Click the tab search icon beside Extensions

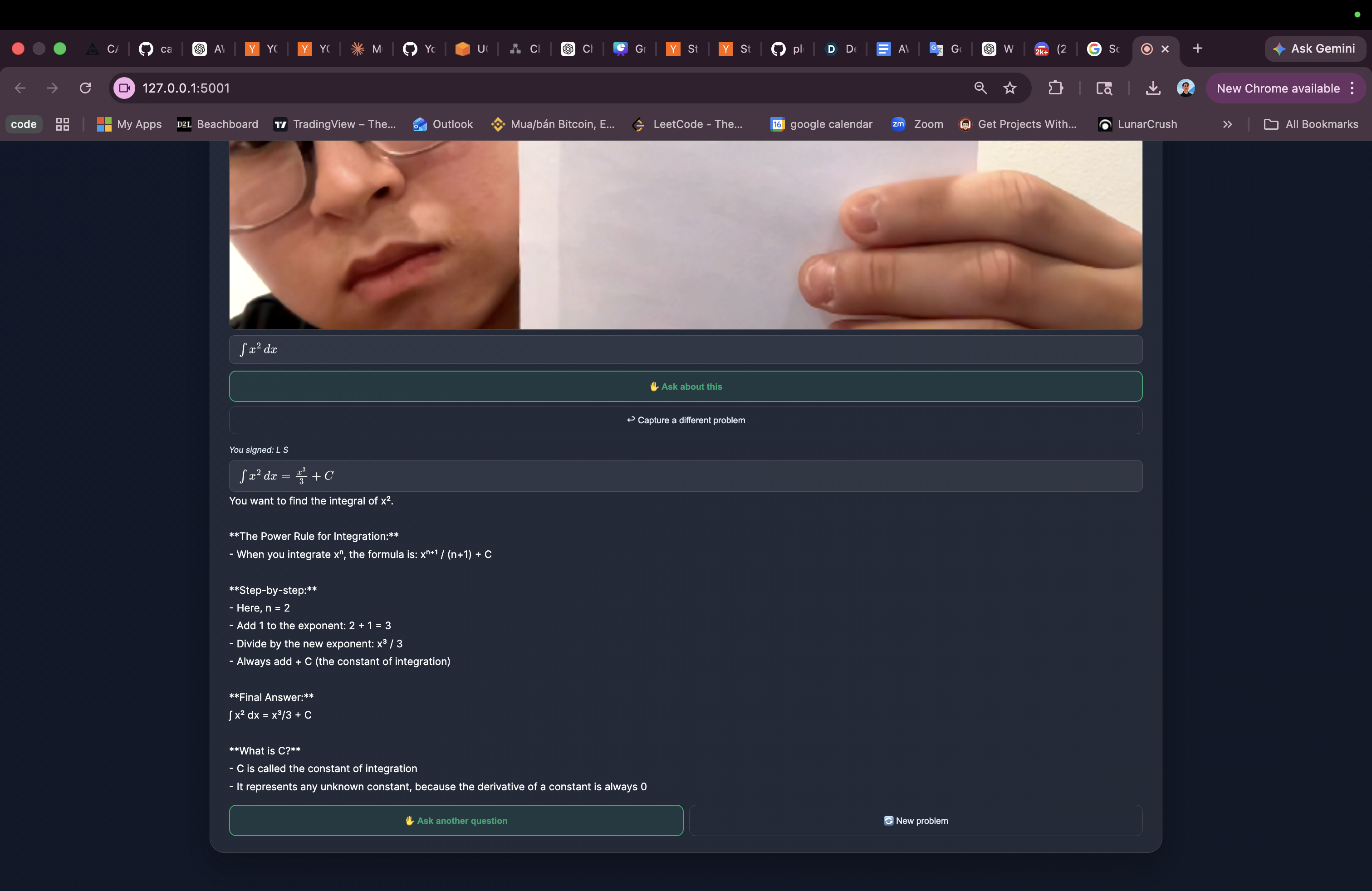pyautogui.click(x=1104, y=88)
